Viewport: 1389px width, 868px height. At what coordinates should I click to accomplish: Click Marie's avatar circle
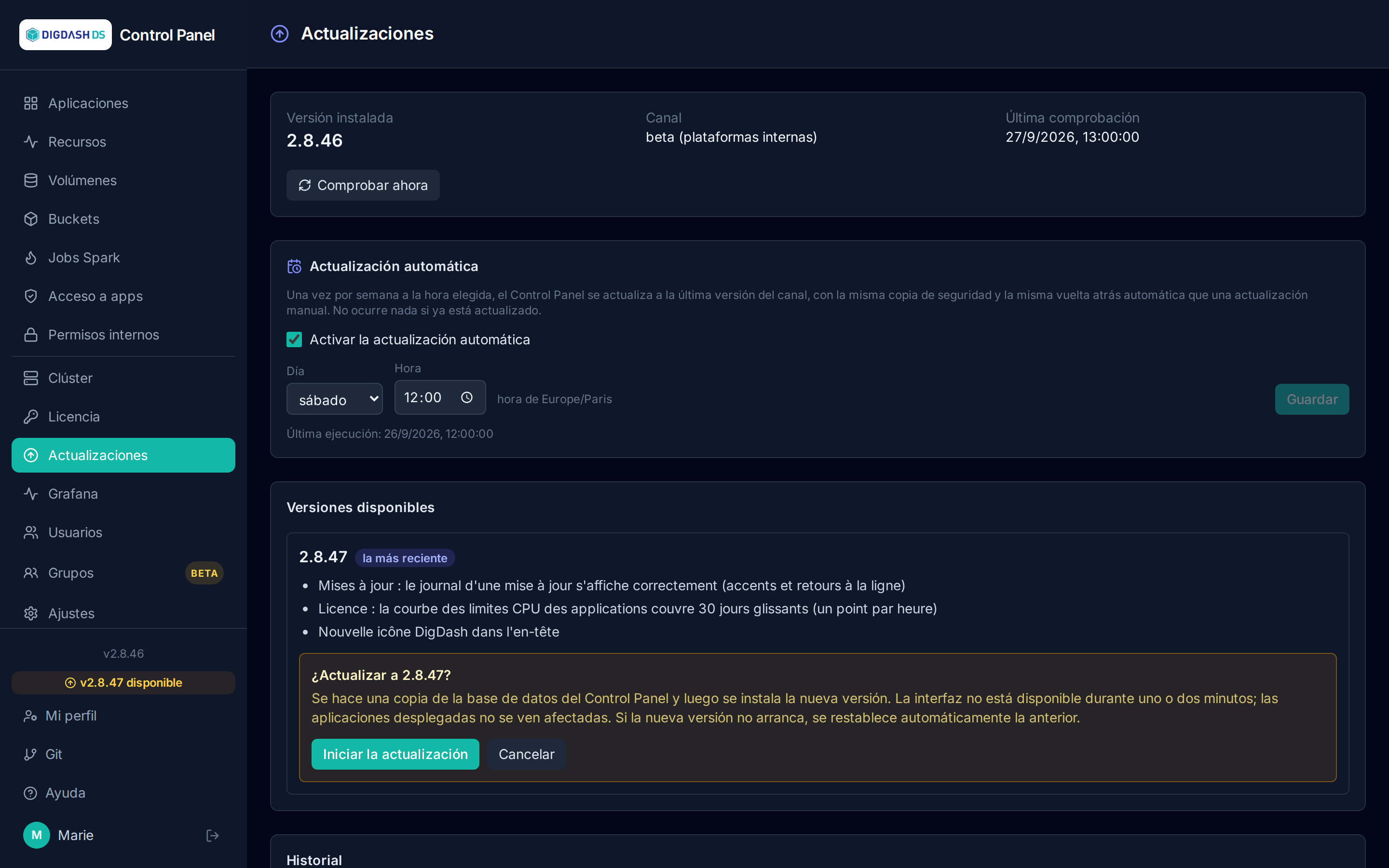point(37,835)
